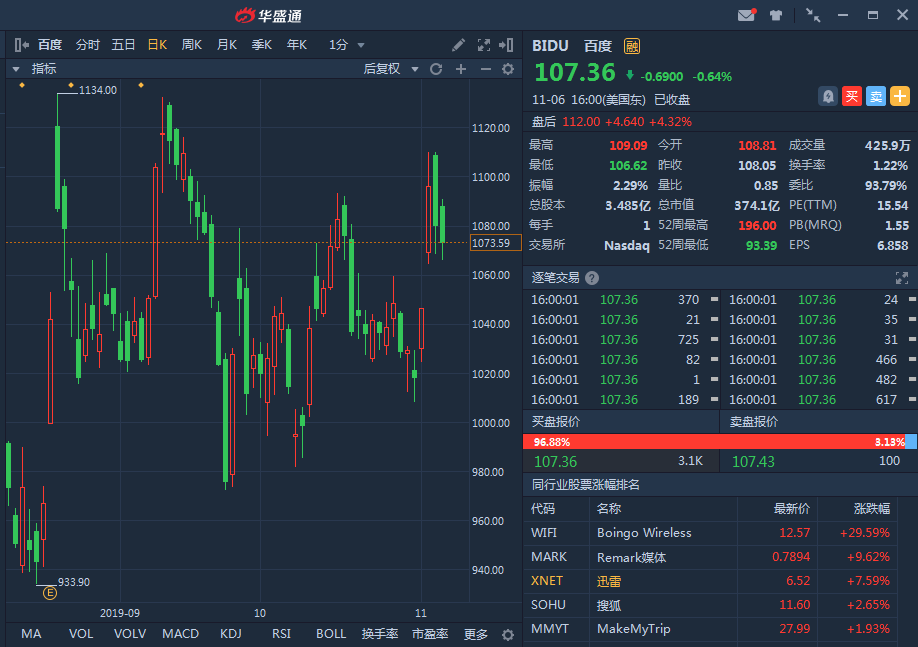Add BIDU to watchlist plus button
The width and height of the screenshot is (918, 647).
tap(900, 96)
